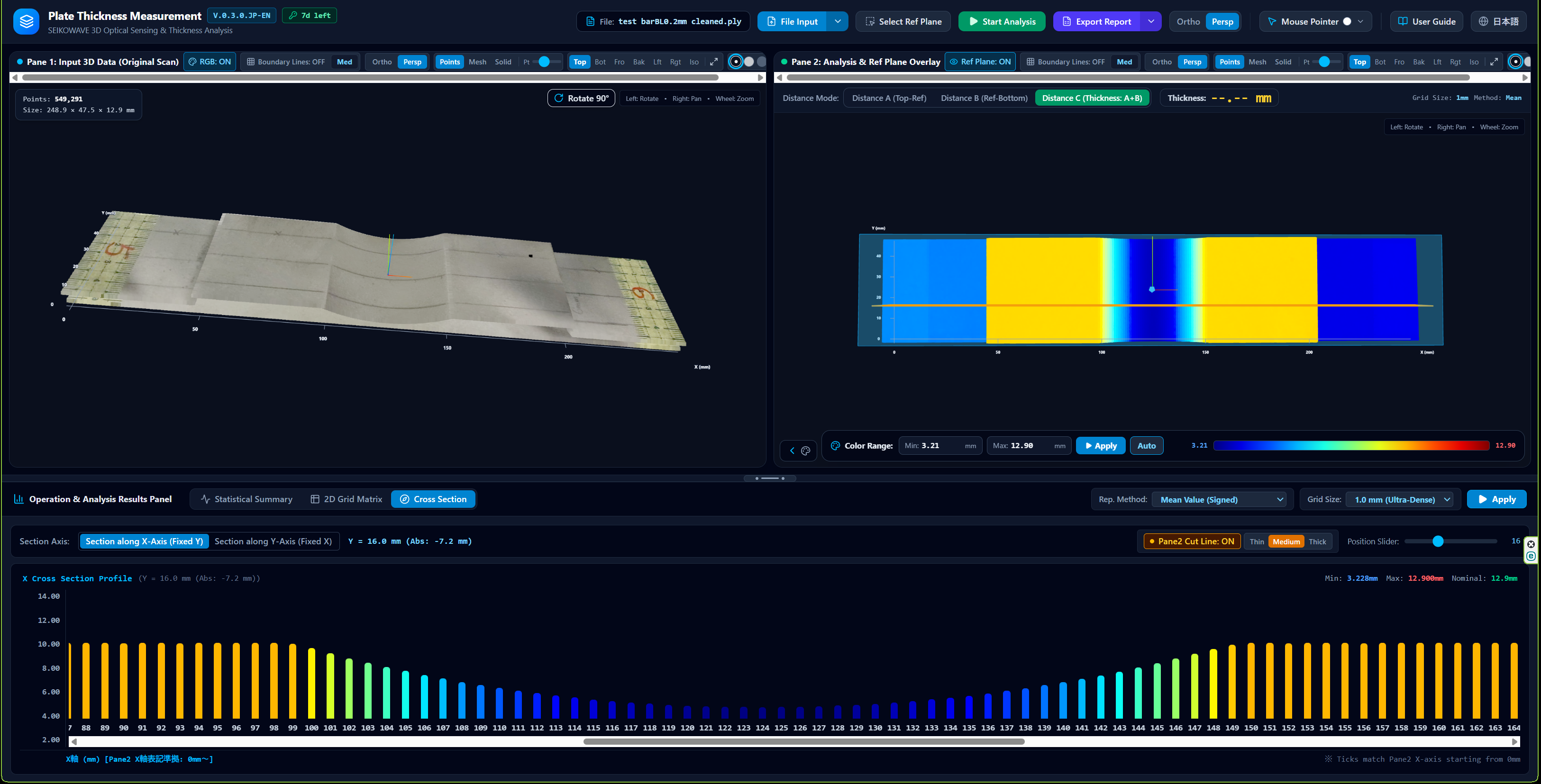
Task: Expand Pane 1 to fullscreen
Action: (714, 62)
